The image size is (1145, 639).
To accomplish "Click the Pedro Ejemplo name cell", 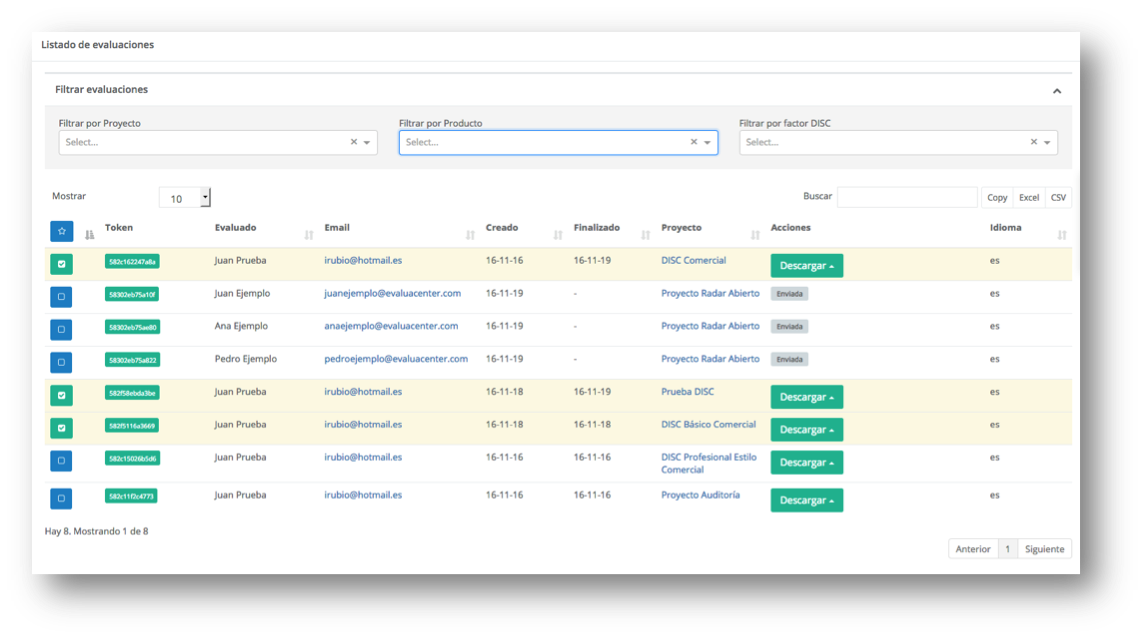I will [245, 359].
